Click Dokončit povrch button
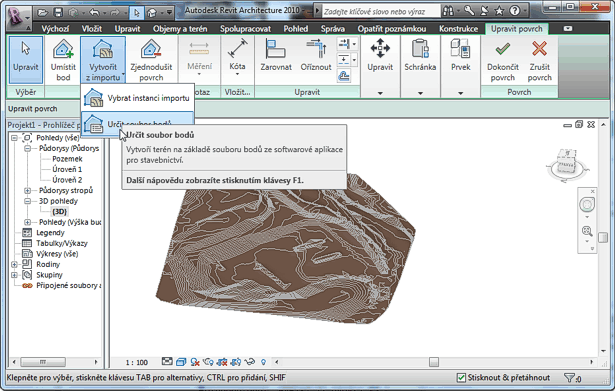 click(502, 60)
